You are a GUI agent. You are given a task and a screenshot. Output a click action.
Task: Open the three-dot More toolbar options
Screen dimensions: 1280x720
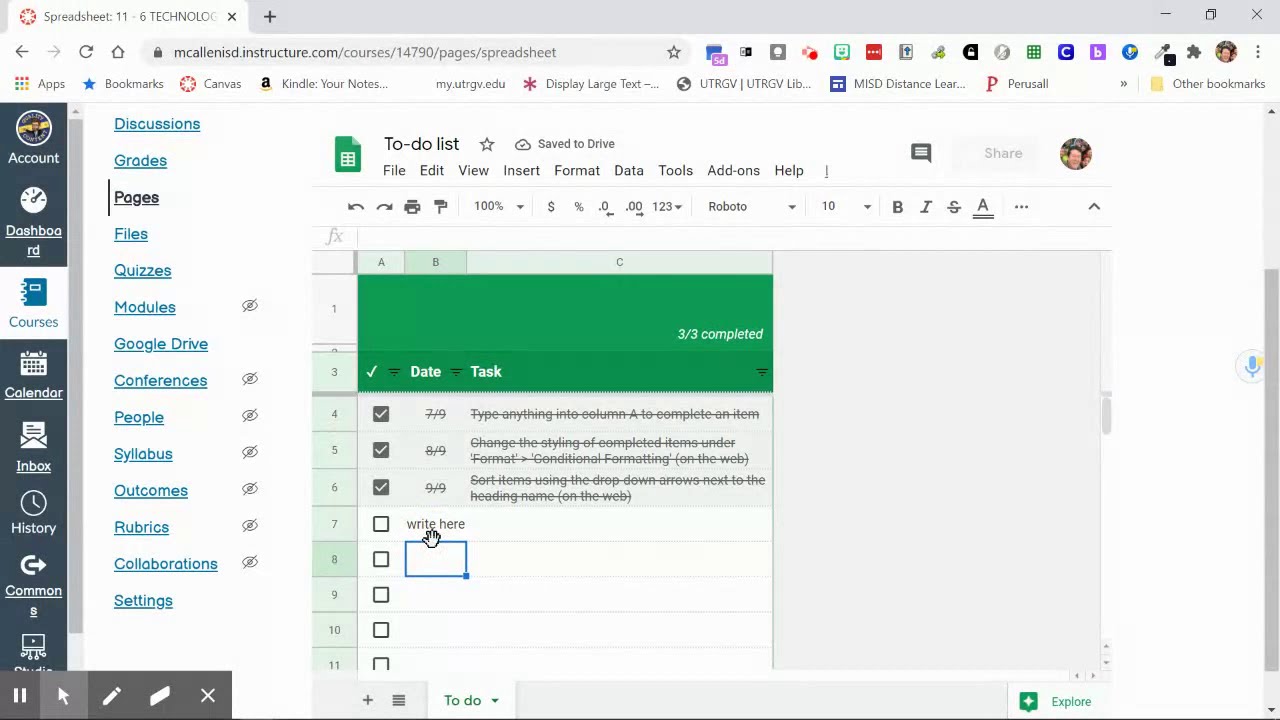1021,207
